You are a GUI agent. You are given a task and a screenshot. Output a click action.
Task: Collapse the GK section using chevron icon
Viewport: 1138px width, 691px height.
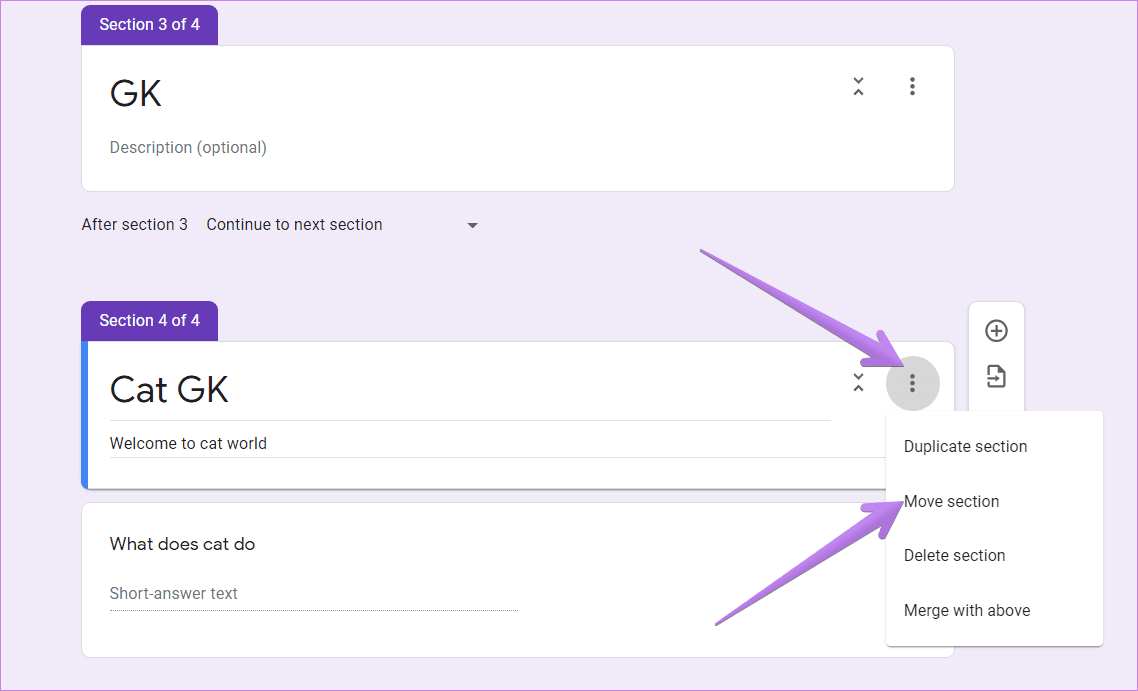pyautogui.click(x=858, y=86)
